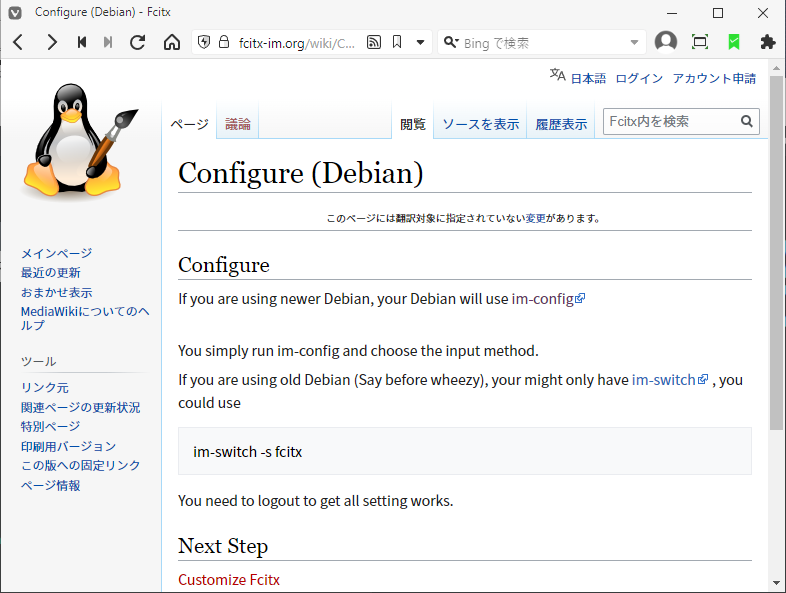This screenshot has height=593, width=786.
Task: Open the ソースを表示 tab
Action: [x=480, y=124]
